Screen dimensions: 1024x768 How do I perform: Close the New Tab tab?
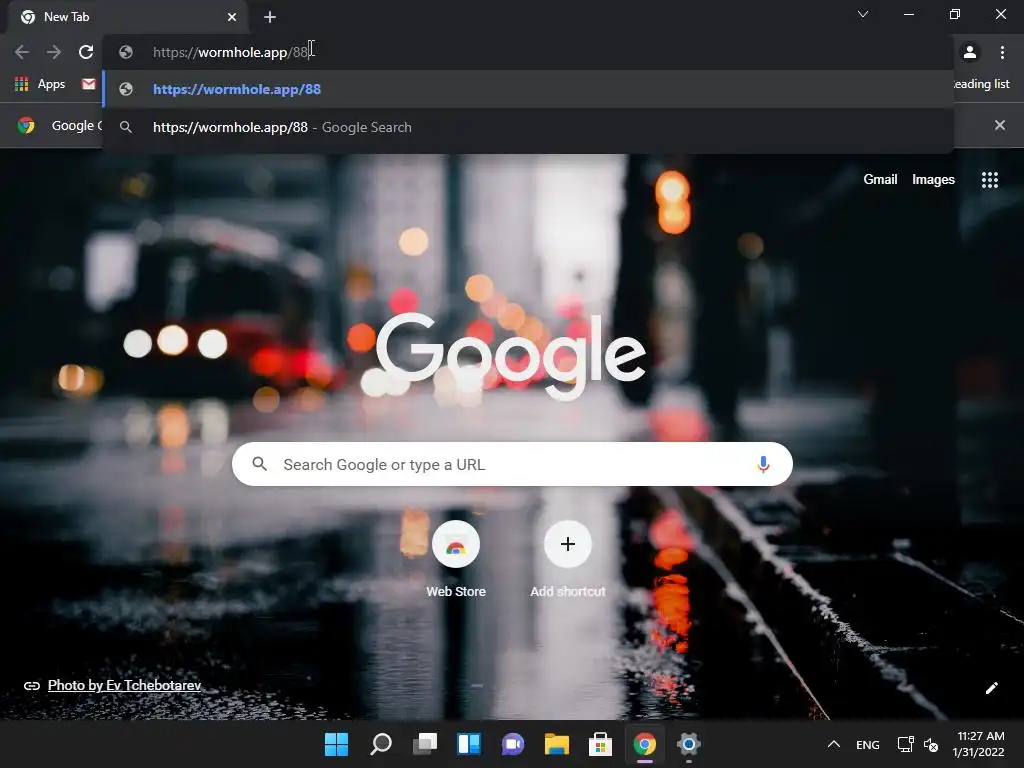tap(232, 17)
